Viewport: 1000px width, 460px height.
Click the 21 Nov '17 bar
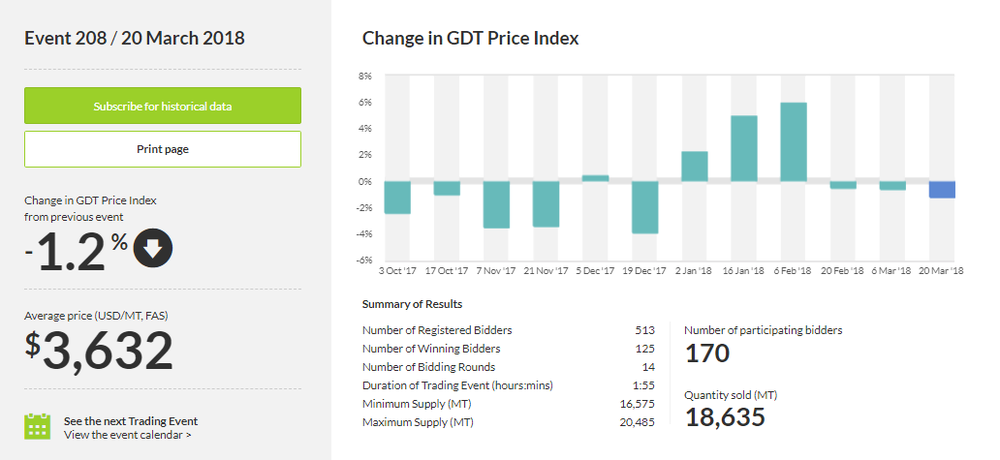tap(546, 204)
